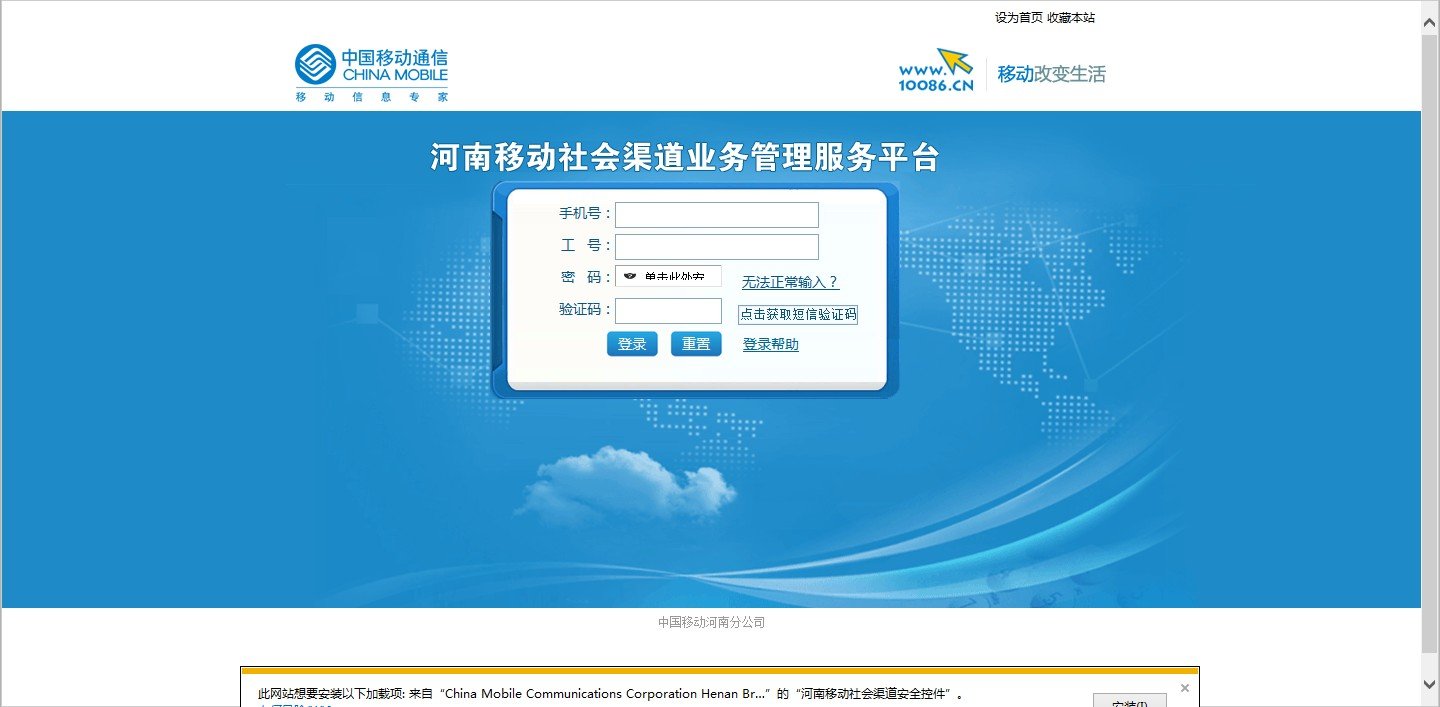
Task: Click the China Mobile logo
Action: (x=370, y=68)
